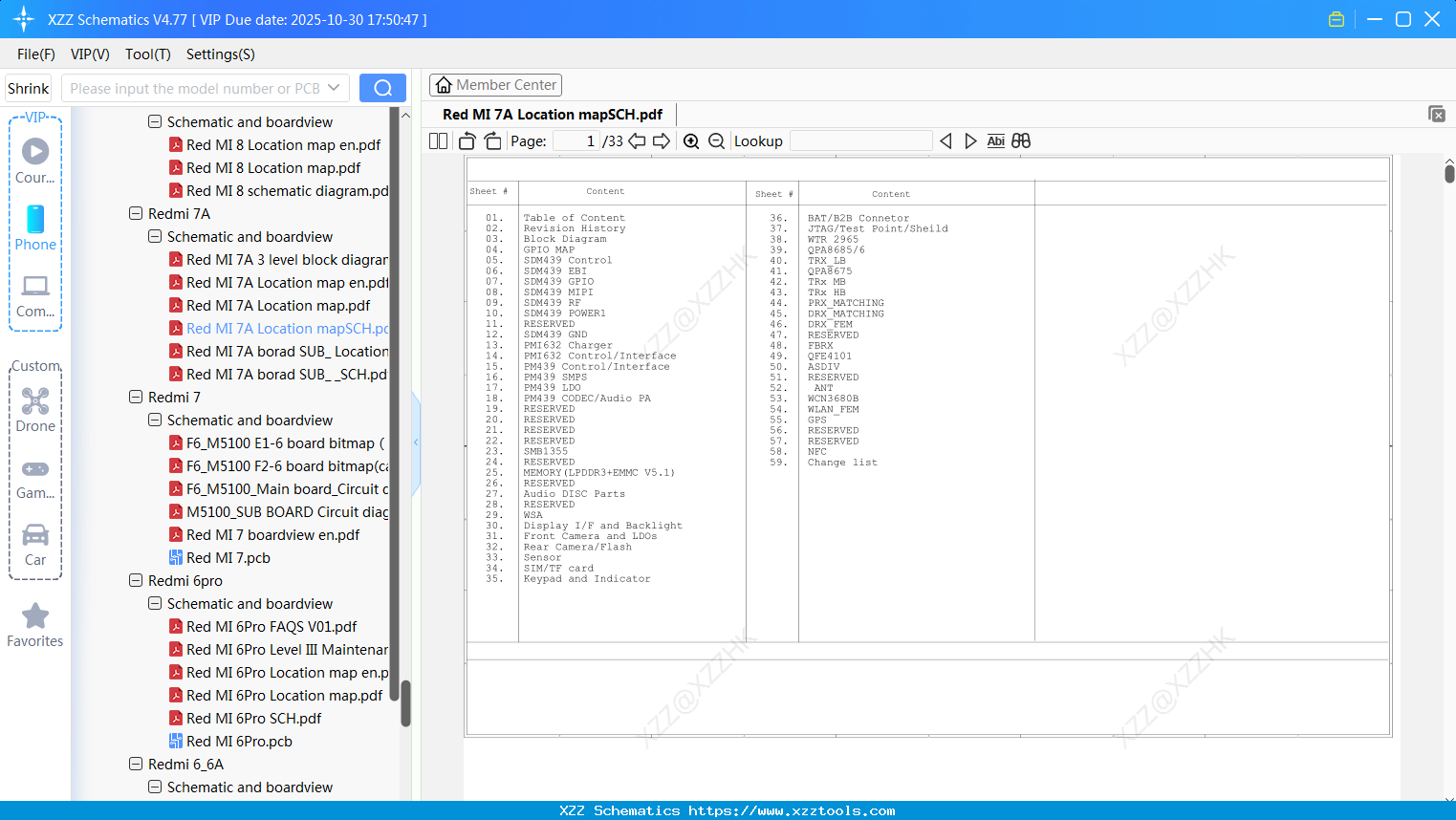
Task: Open the Tool(T) menu
Action: [x=148, y=54]
